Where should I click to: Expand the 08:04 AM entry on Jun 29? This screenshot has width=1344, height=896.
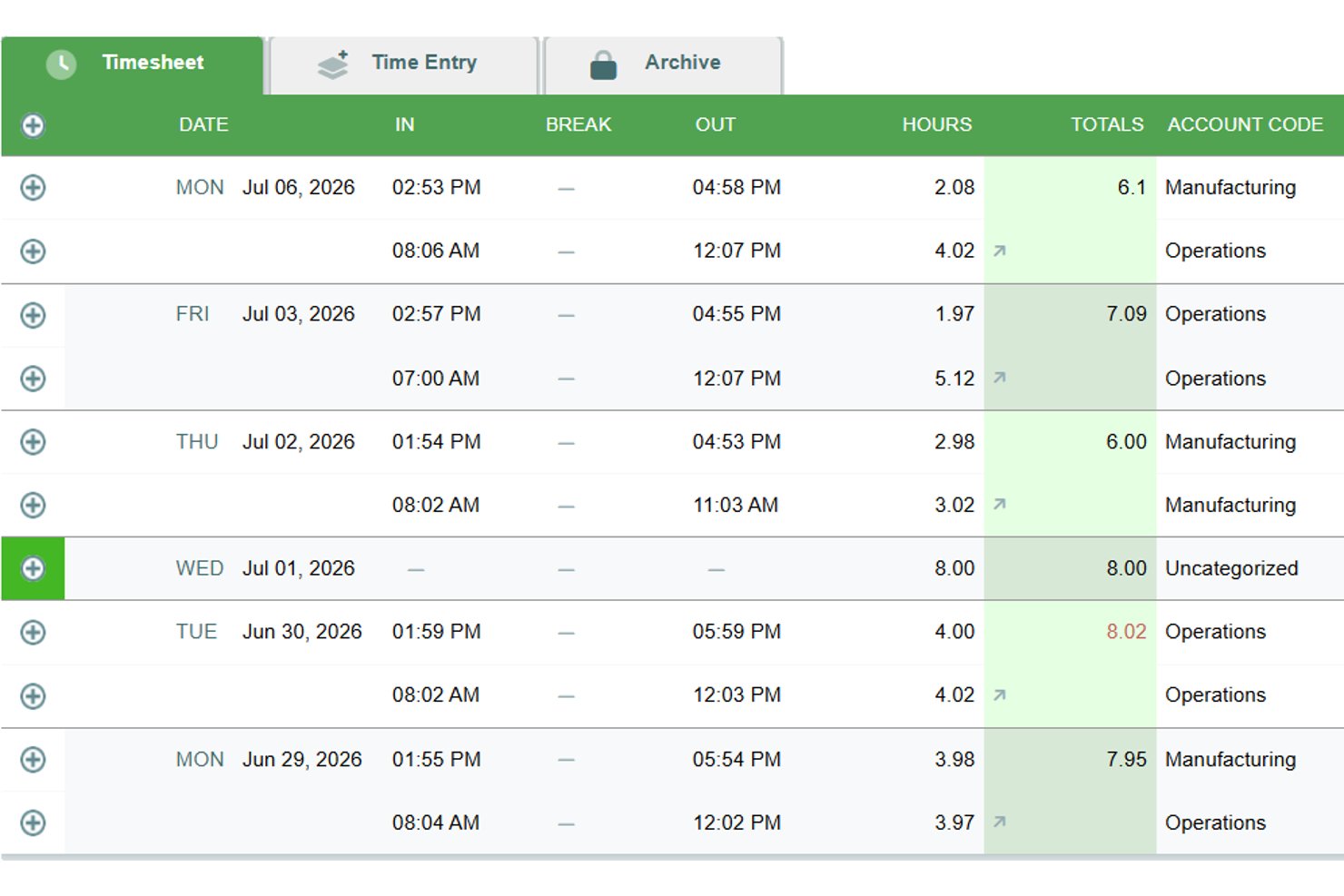(33, 822)
